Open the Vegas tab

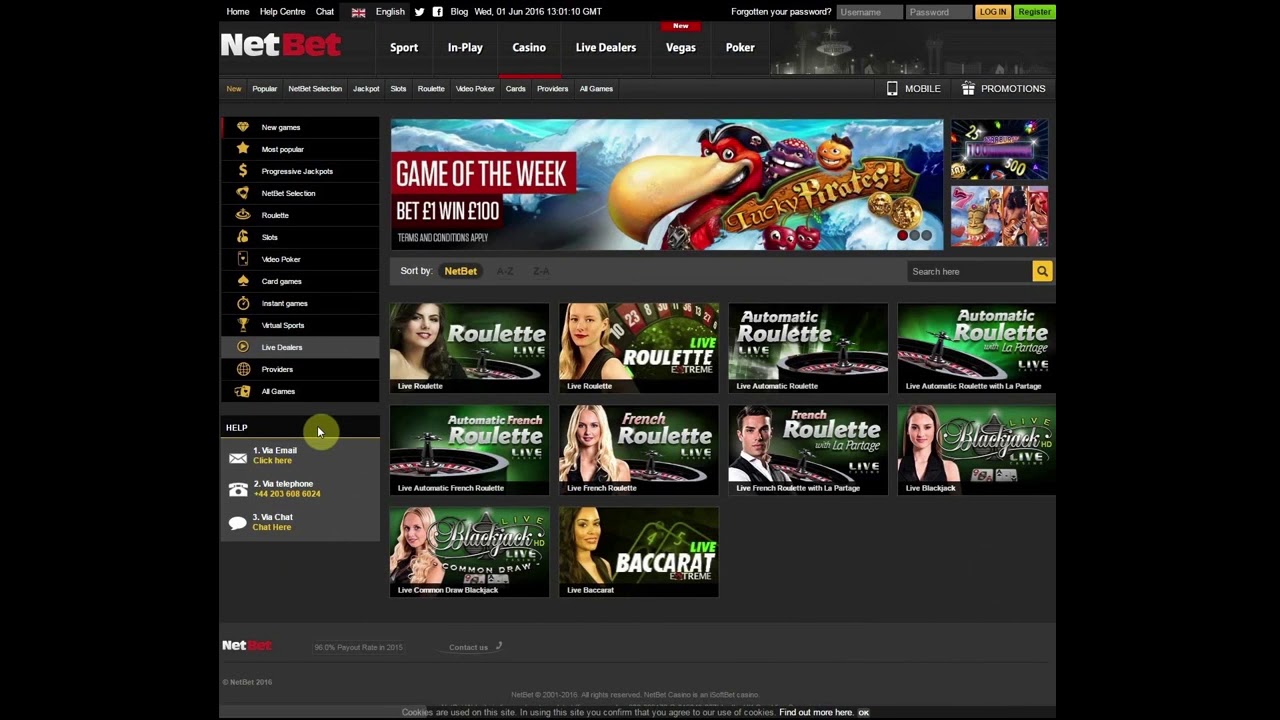click(681, 47)
